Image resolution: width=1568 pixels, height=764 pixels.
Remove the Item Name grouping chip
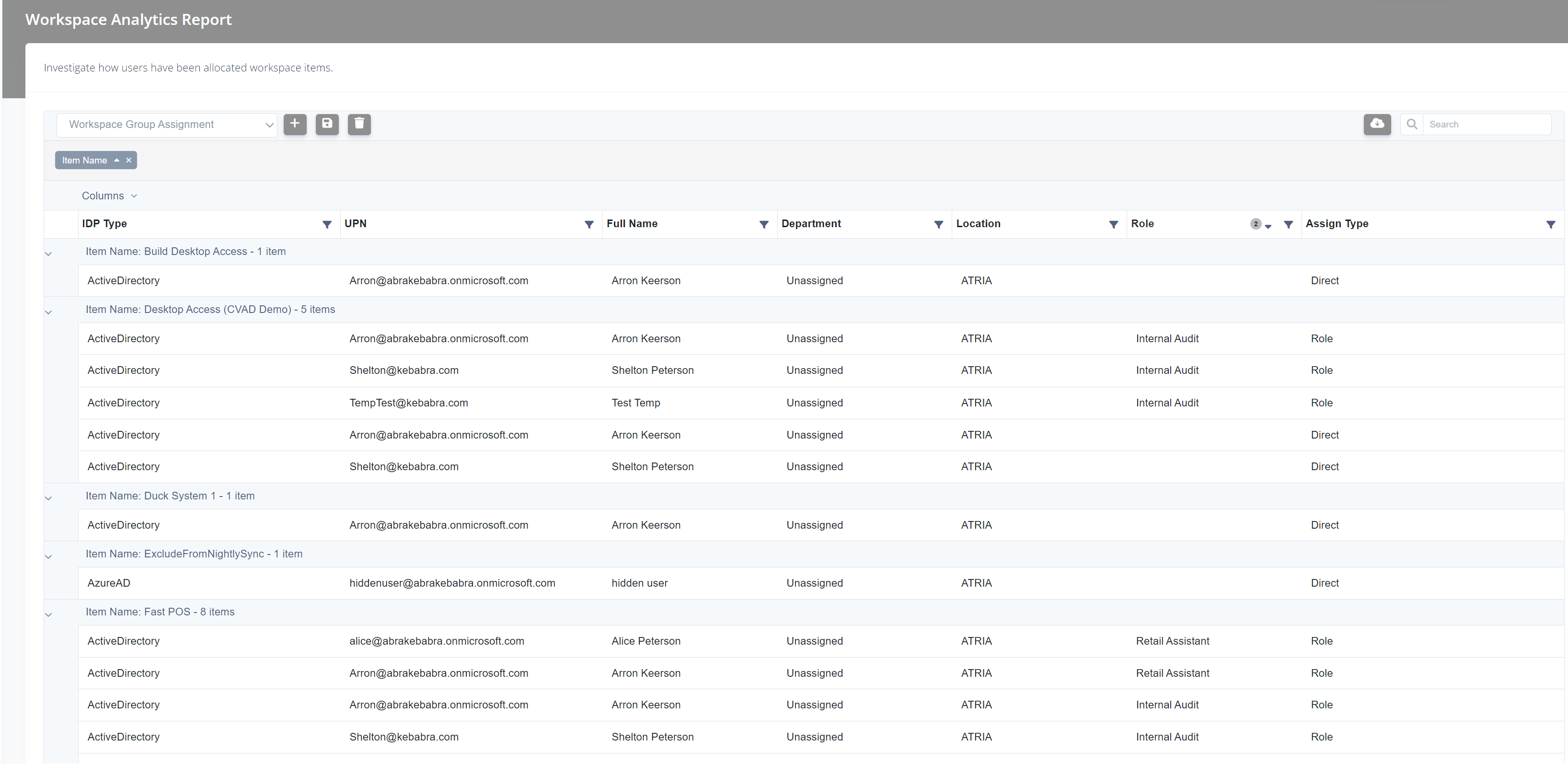coord(128,161)
